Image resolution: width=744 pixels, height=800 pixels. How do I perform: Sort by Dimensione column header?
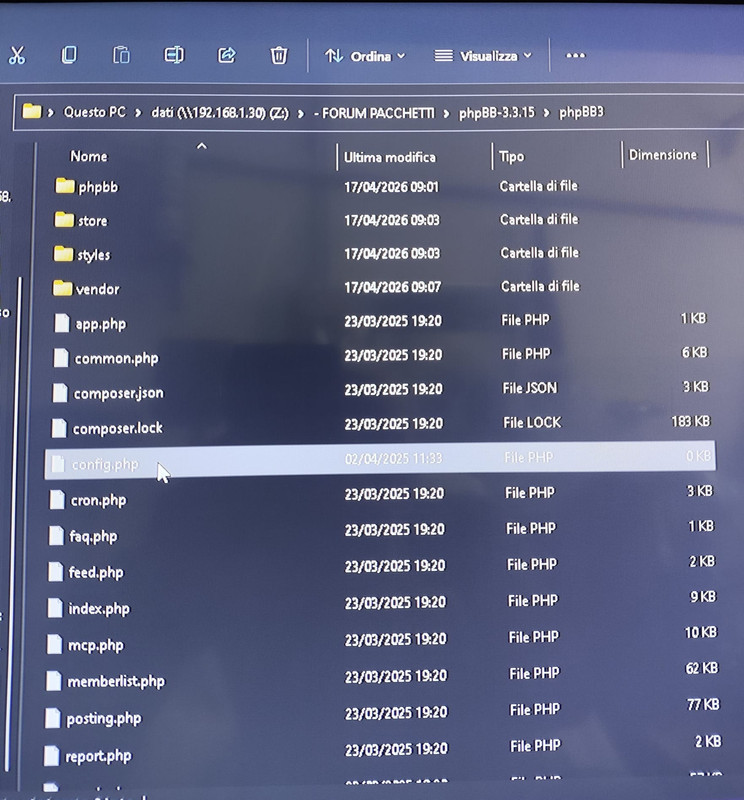pyautogui.click(x=662, y=155)
